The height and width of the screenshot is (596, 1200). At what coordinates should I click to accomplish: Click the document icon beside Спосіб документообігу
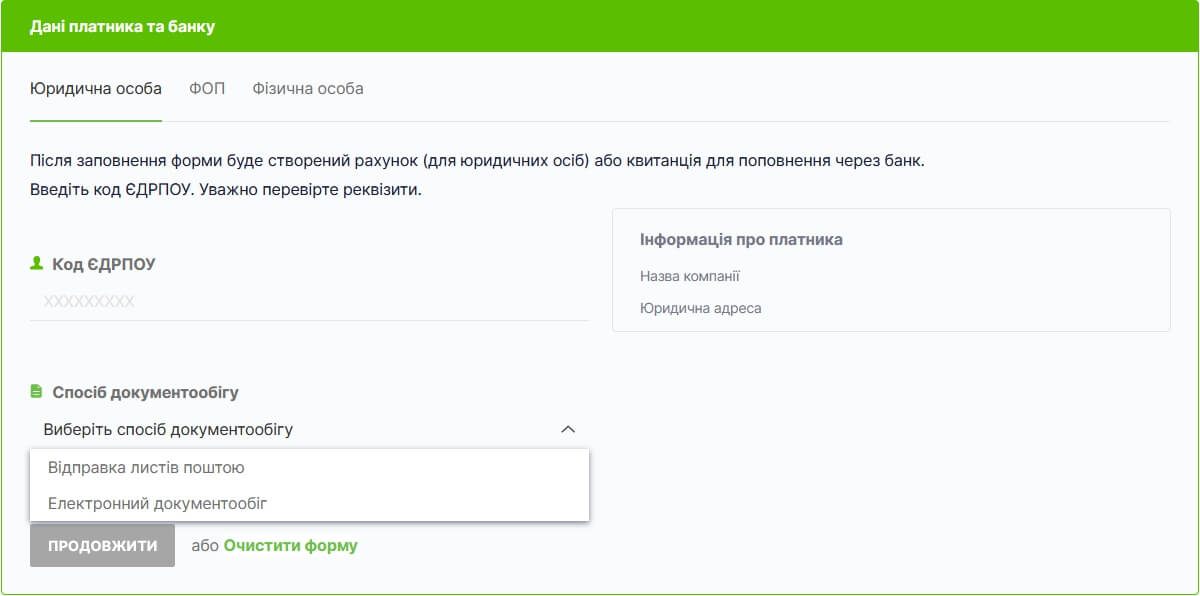(37, 391)
